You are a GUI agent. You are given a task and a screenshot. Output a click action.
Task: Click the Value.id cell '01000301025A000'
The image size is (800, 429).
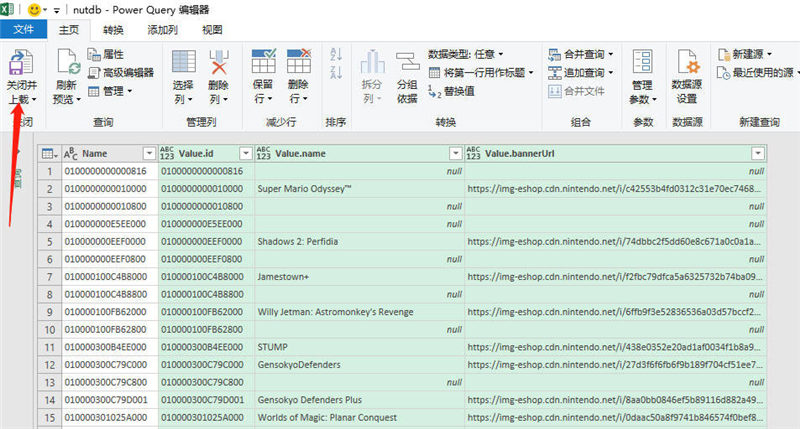(206, 418)
